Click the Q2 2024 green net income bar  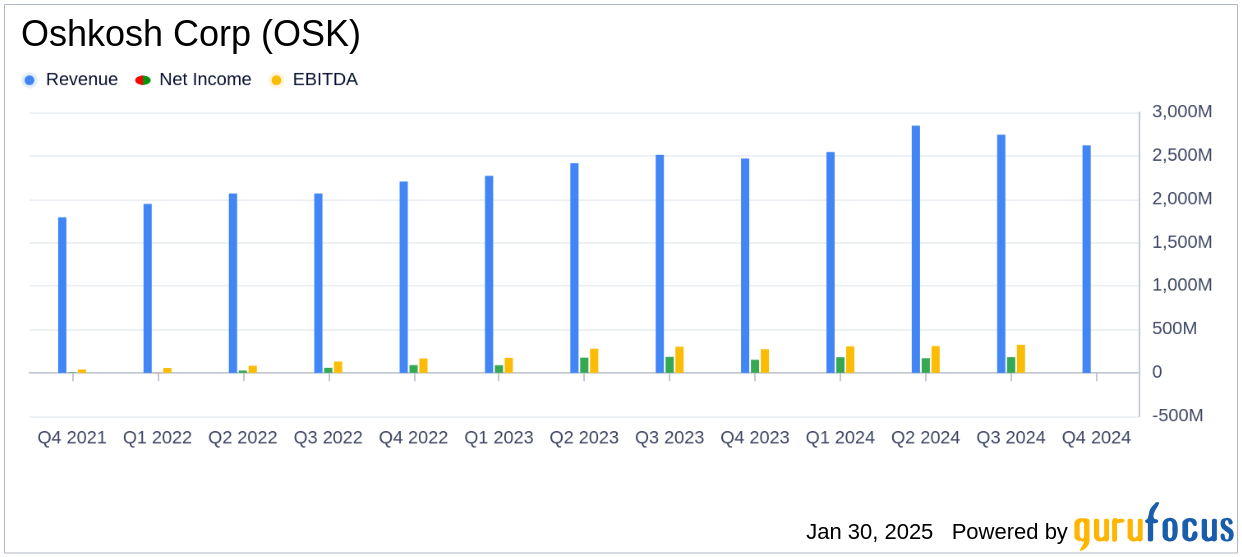926,366
